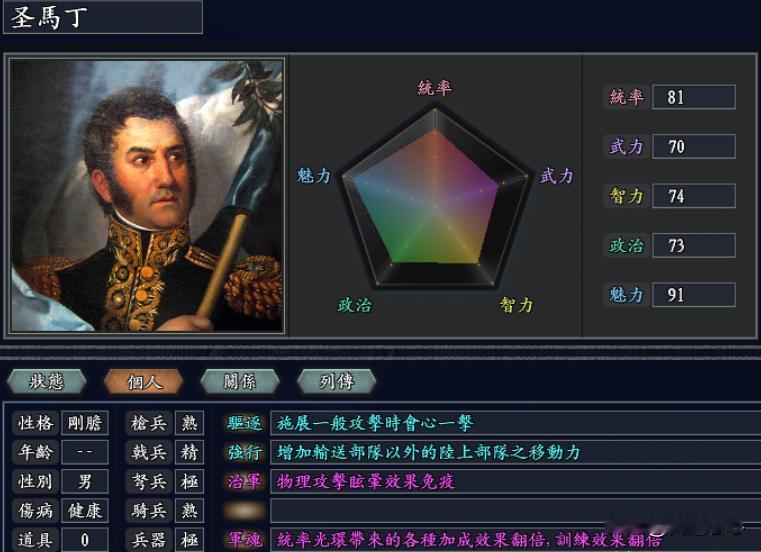
Task: Select the 軍魂 skill icon
Action: (x=245, y=540)
